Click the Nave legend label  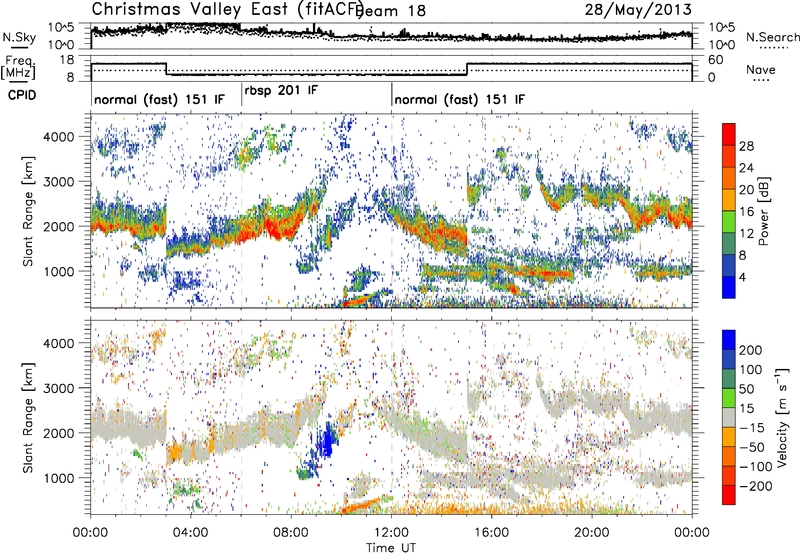pos(760,69)
